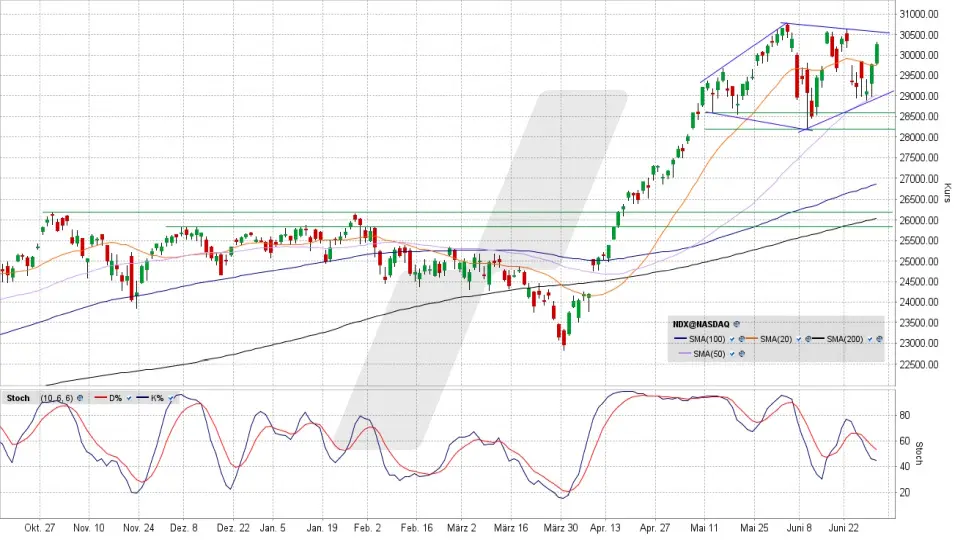Click the Mai 25 date label
Screen dimensions: 960x540
coord(754,528)
